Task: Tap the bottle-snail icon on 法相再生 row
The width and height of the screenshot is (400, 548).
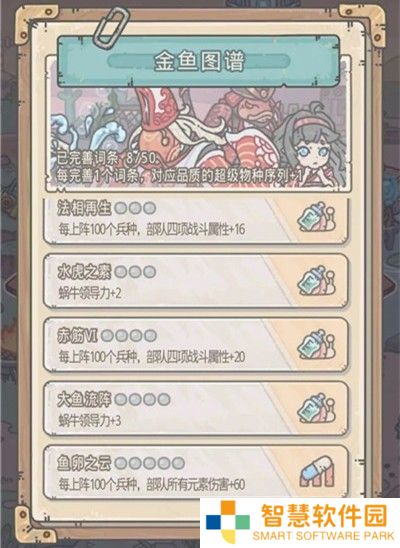Action: click(317, 217)
